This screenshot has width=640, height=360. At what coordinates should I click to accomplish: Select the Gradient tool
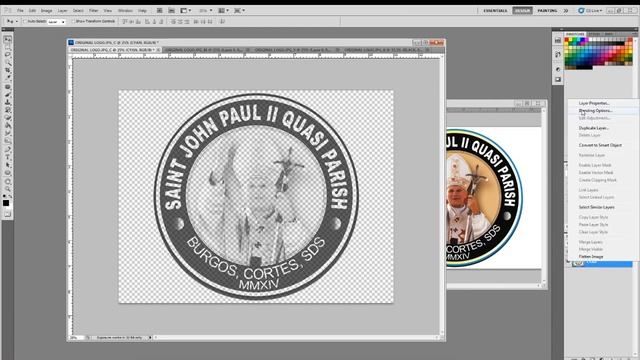(x=7, y=125)
